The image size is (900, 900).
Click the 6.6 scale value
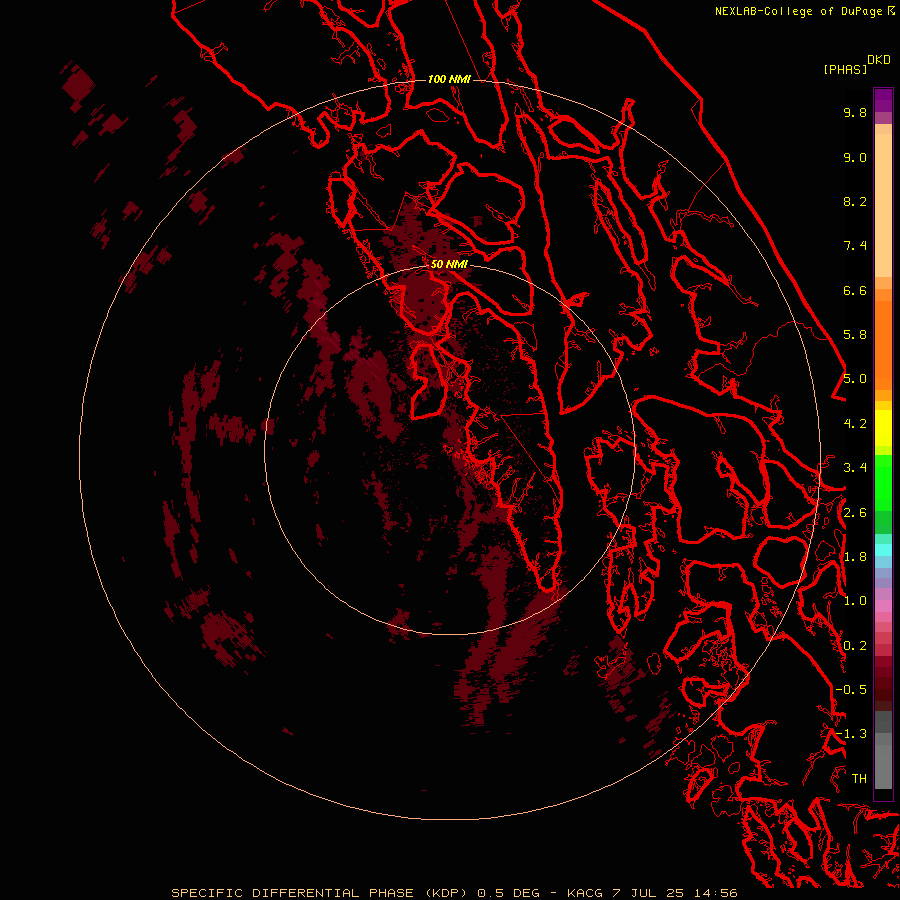tap(855, 291)
